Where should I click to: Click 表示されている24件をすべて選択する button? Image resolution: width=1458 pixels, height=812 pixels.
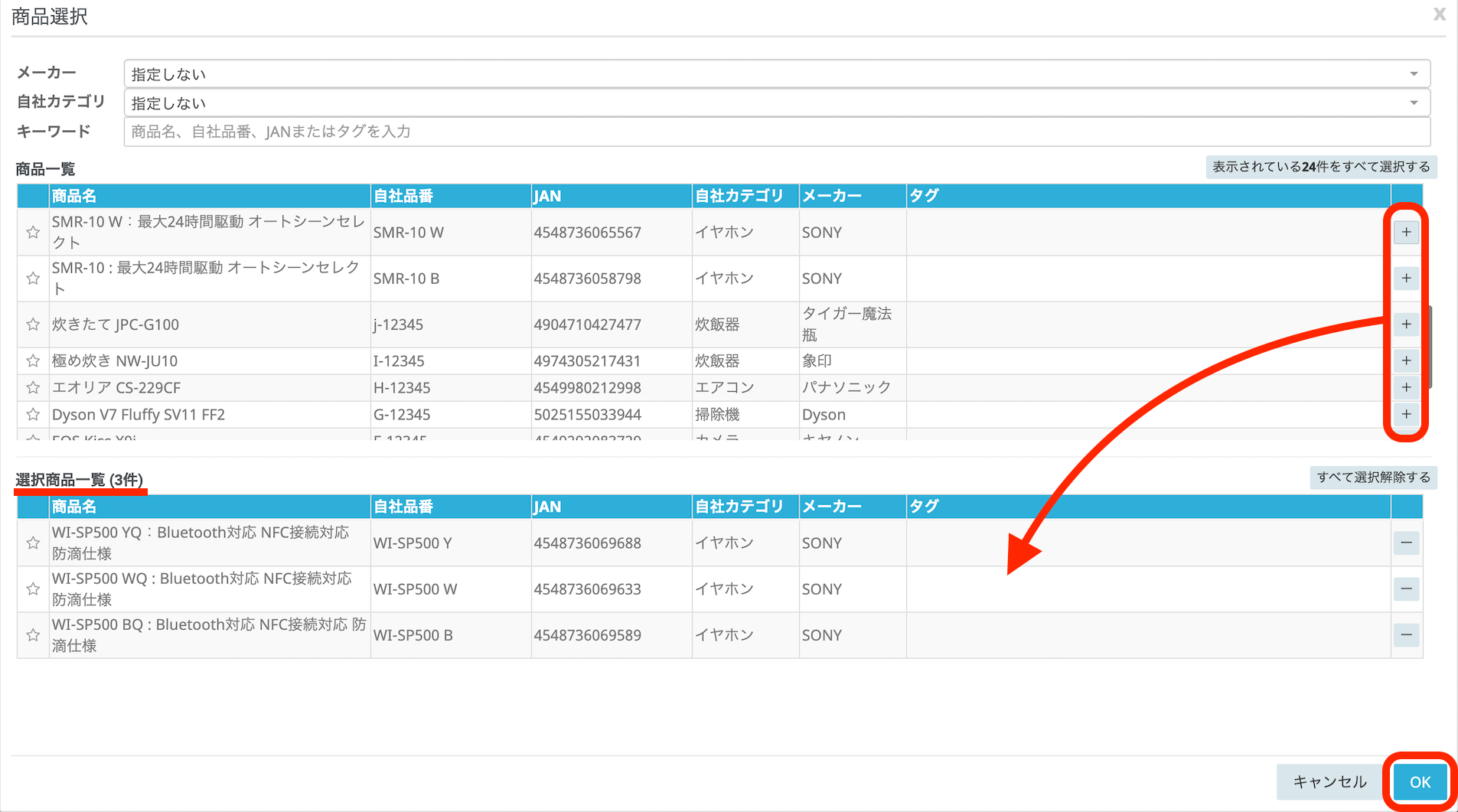point(1320,167)
